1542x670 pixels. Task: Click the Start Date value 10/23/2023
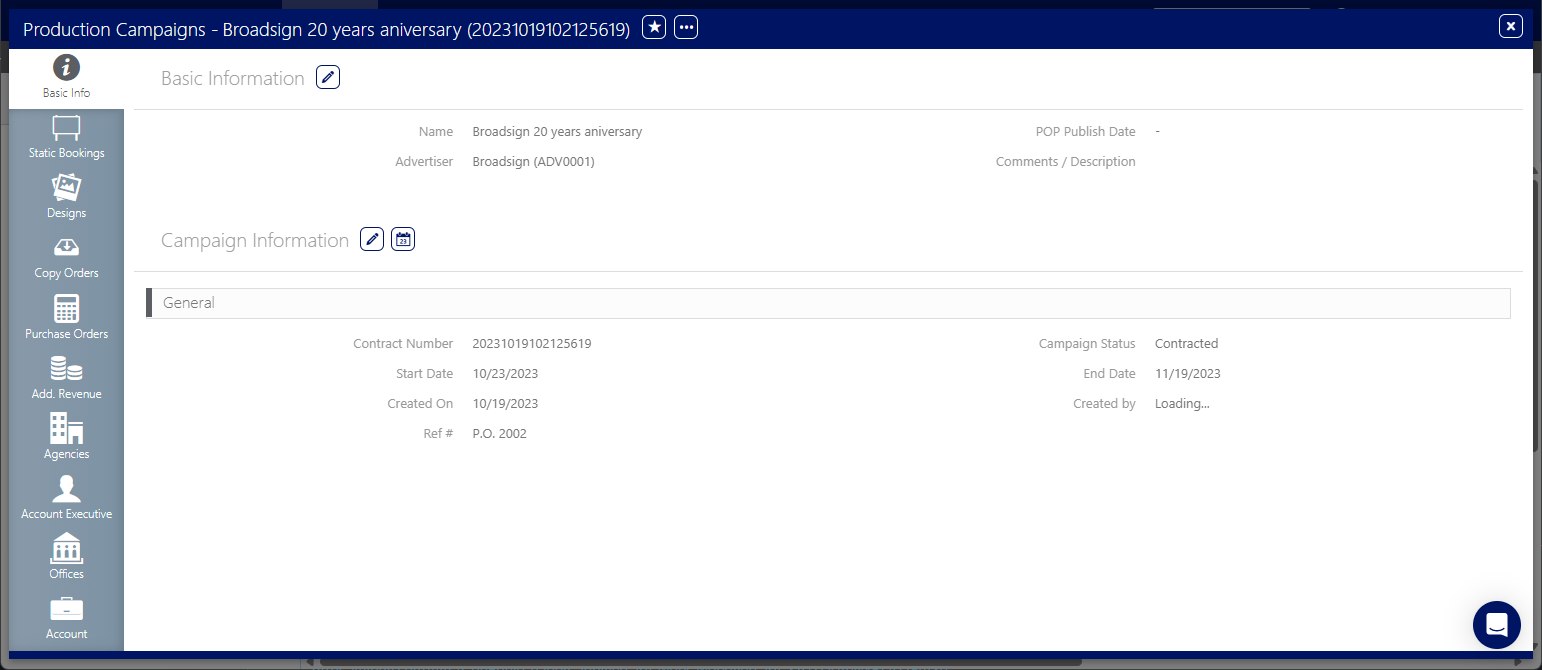[x=505, y=374]
